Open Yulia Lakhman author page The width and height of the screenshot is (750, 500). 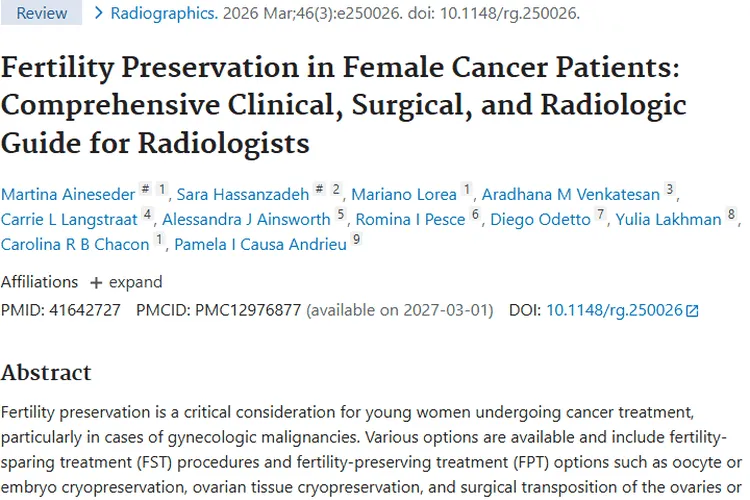(x=669, y=219)
